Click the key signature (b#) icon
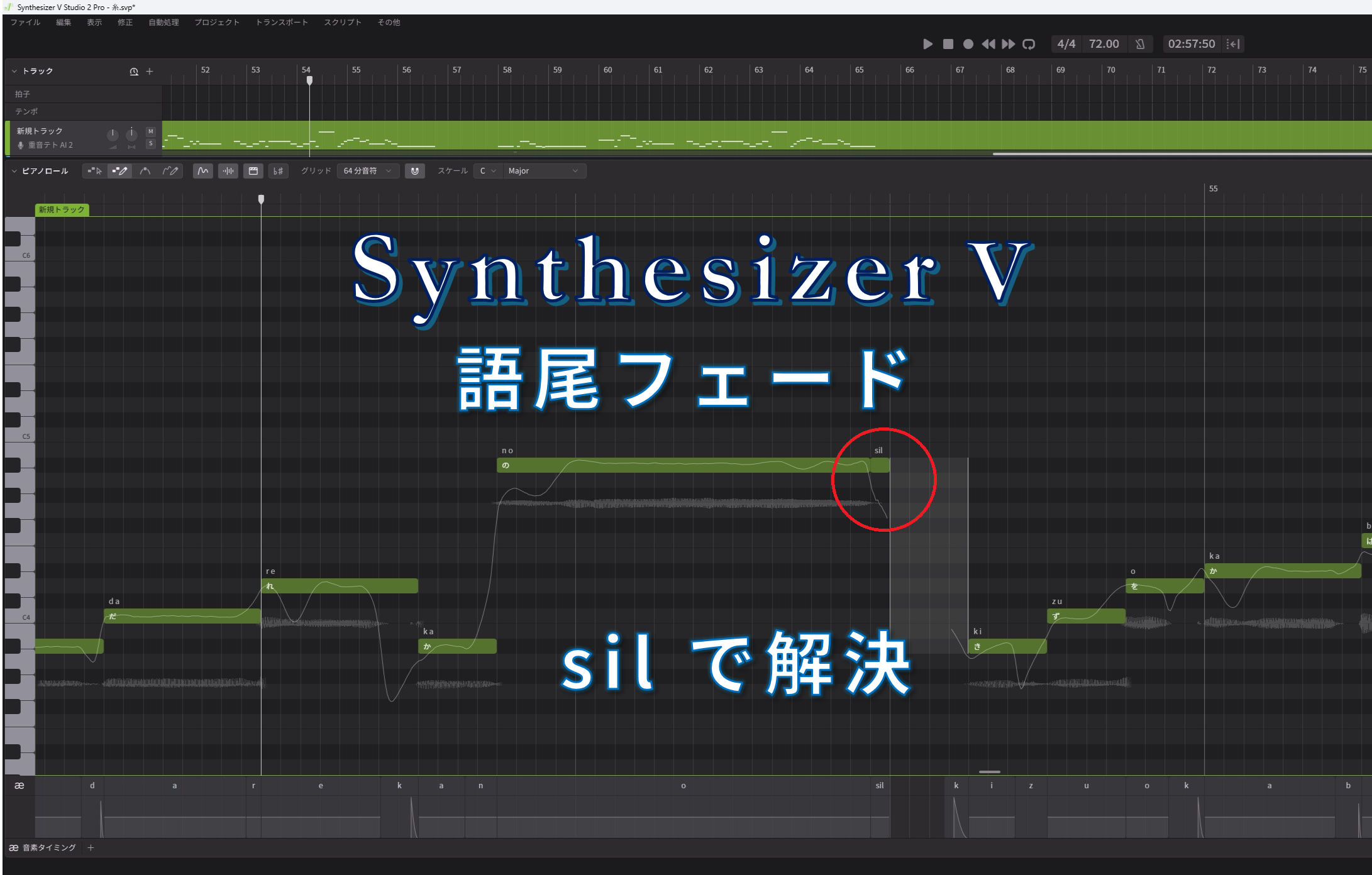The height and width of the screenshot is (875, 1372). pyautogui.click(x=278, y=170)
